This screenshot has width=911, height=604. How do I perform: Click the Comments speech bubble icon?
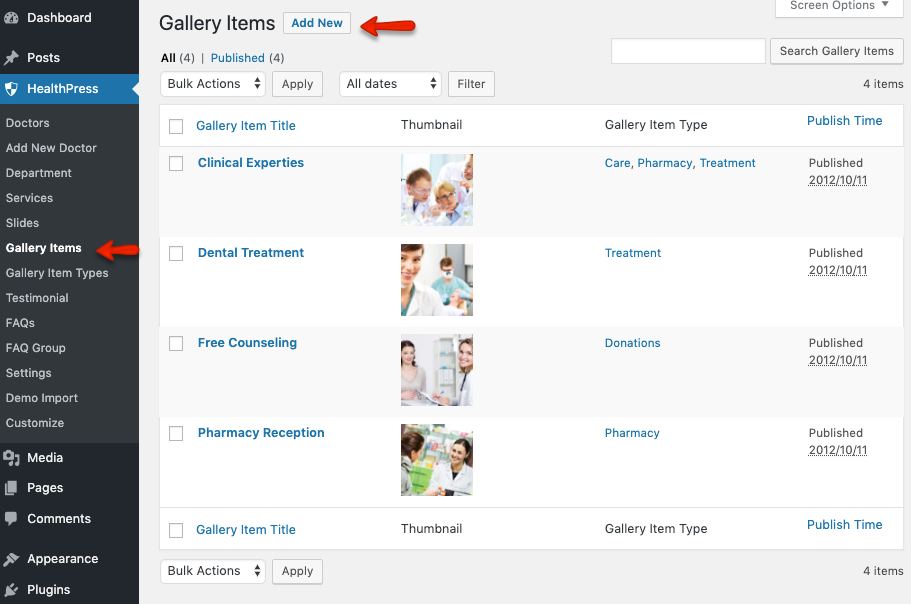11,519
